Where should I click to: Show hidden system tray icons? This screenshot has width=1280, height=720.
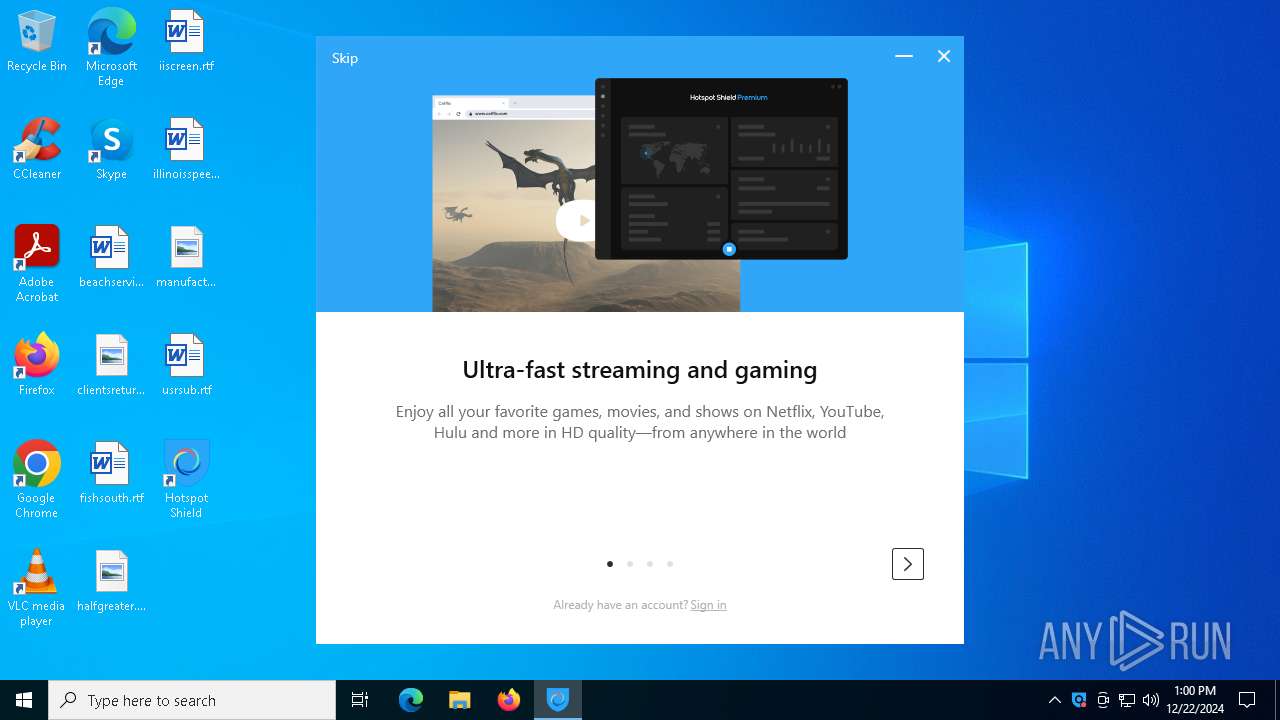pos(1054,700)
